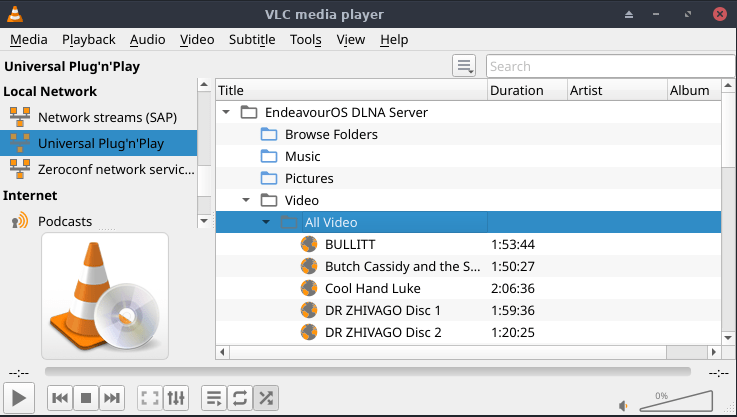Collapse the All Video folder node
Image resolution: width=737 pixels, height=417 pixels.
click(266, 222)
